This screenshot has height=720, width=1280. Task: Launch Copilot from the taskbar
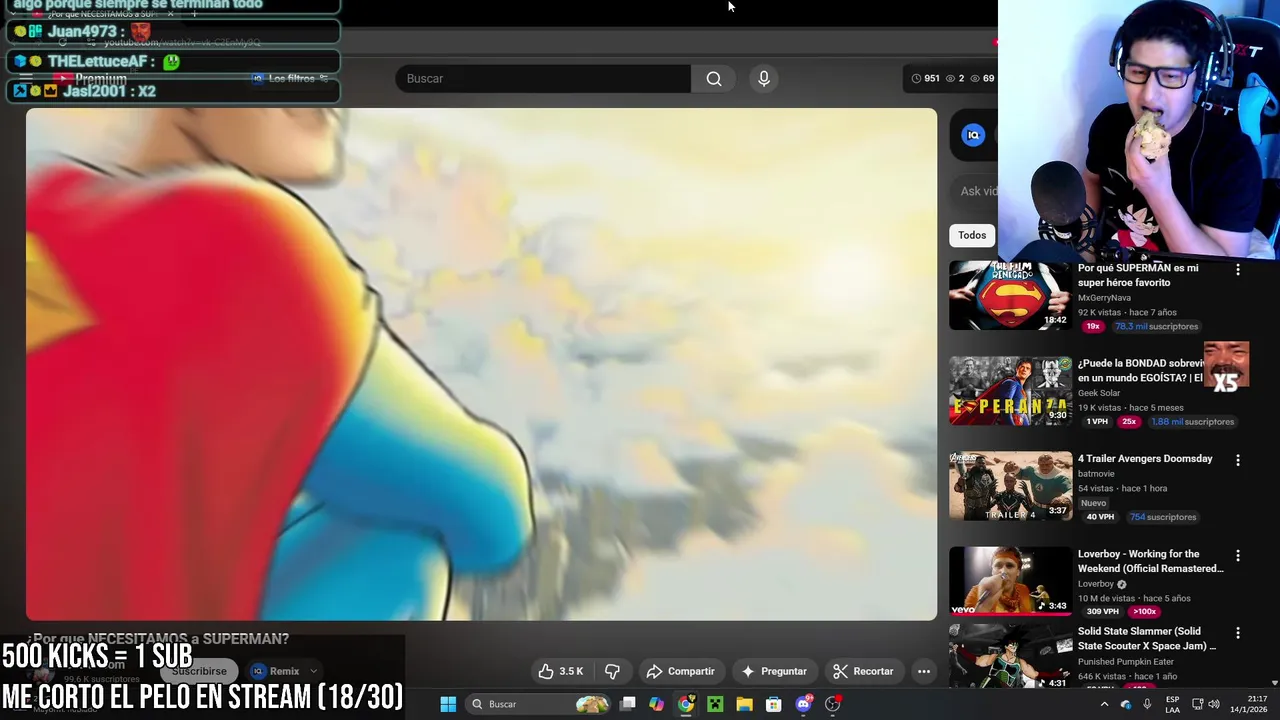click(x=656, y=704)
